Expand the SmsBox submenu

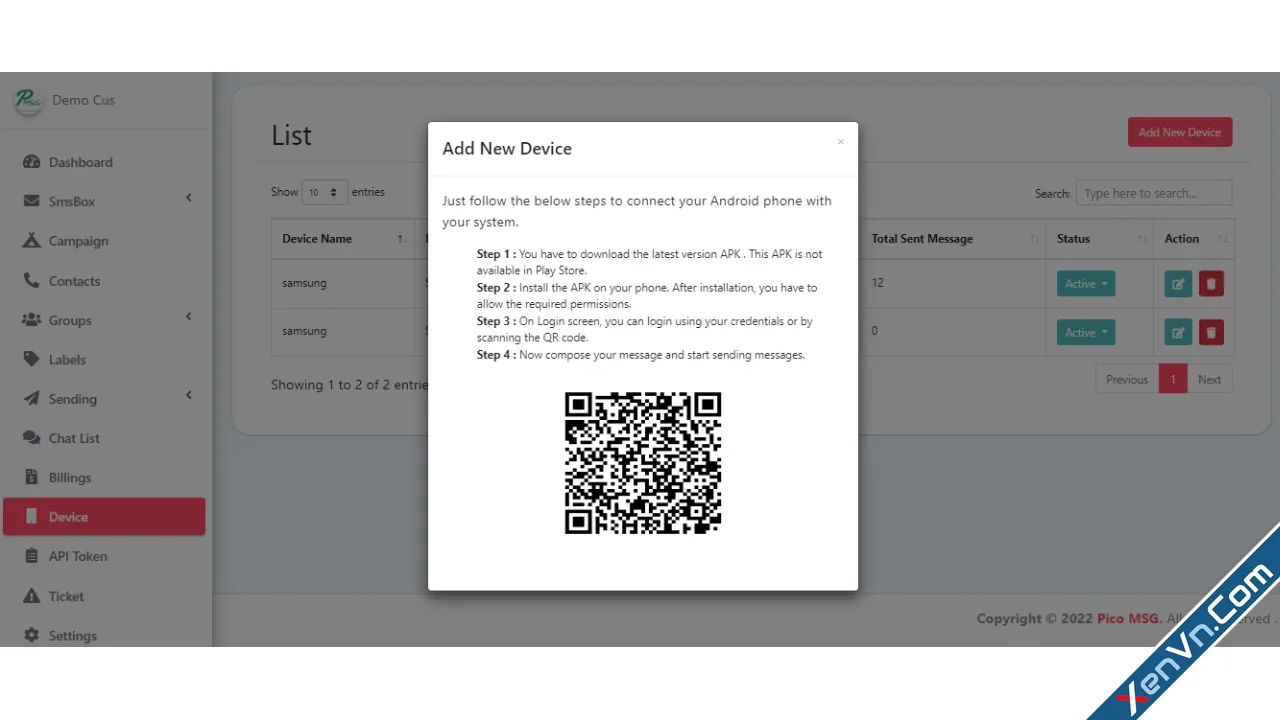coord(71,201)
